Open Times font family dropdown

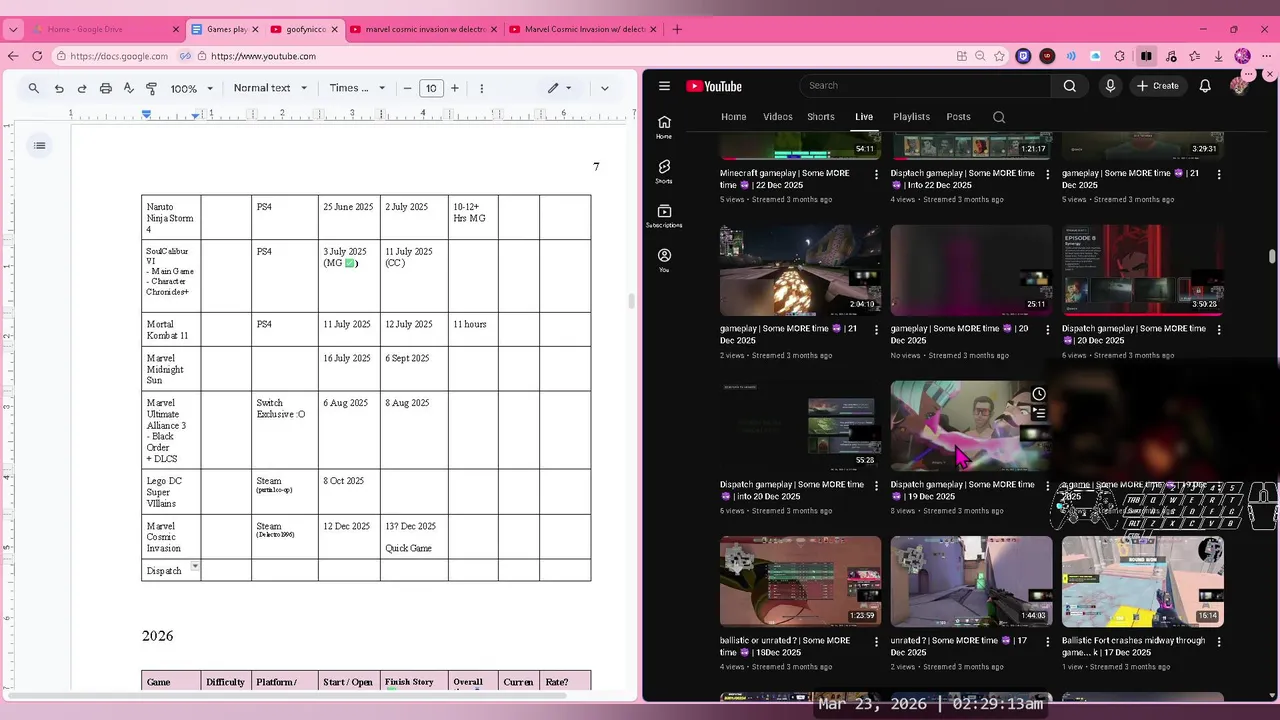357,88
